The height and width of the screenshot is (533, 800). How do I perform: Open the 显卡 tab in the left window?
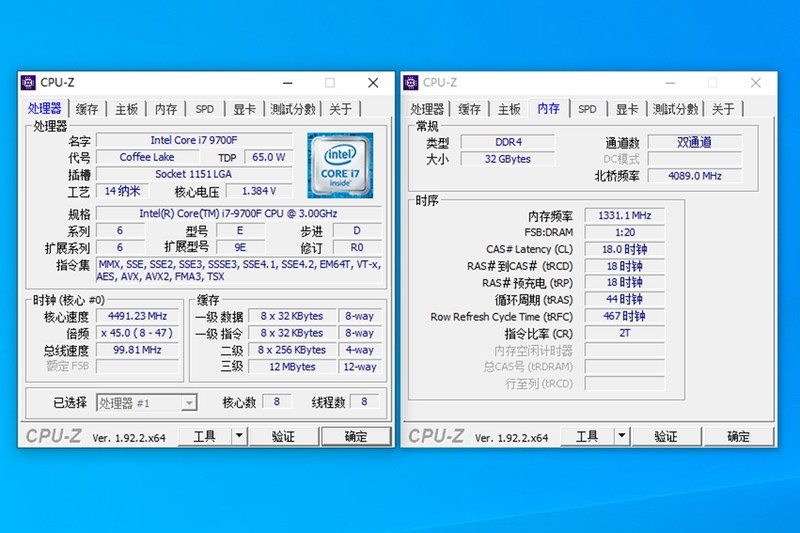tap(244, 109)
